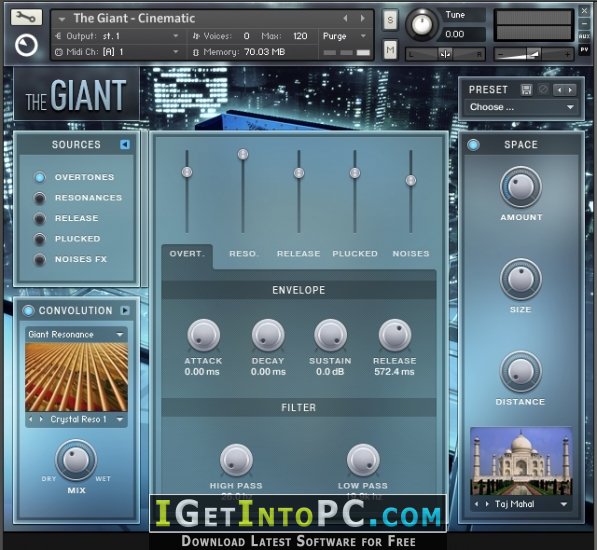The image size is (597, 550).
Task: Collapse Sources panel with blue arrow
Action: click(x=125, y=144)
